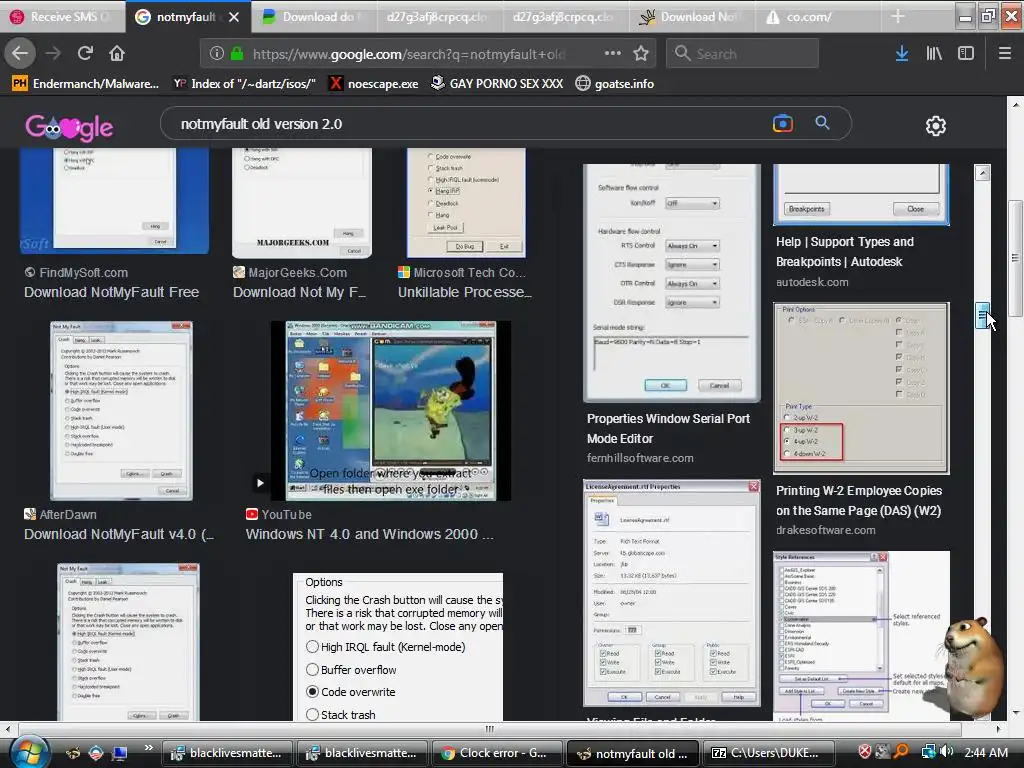Close the active notmyfault tab
Viewport: 1024px width, 768px height.
pos(234,17)
